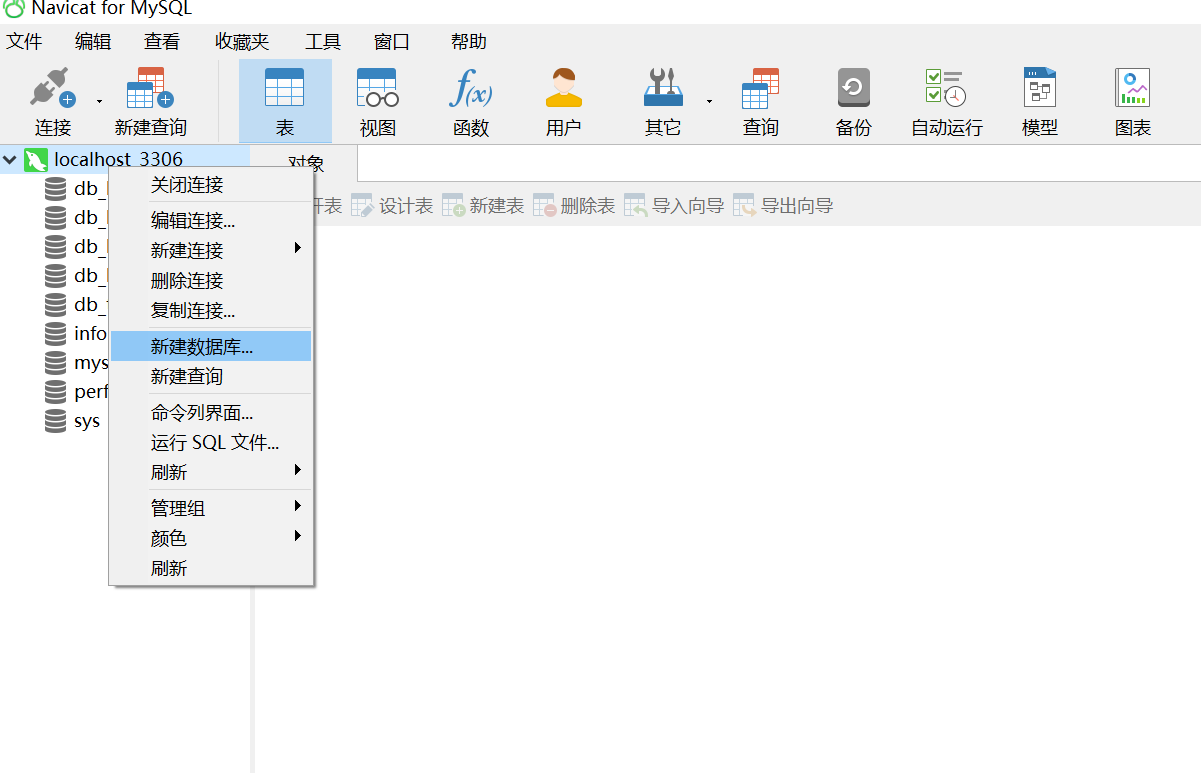This screenshot has width=1201, height=773.
Task: Open the Backup (备份) toolbar icon
Action: tap(853, 88)
